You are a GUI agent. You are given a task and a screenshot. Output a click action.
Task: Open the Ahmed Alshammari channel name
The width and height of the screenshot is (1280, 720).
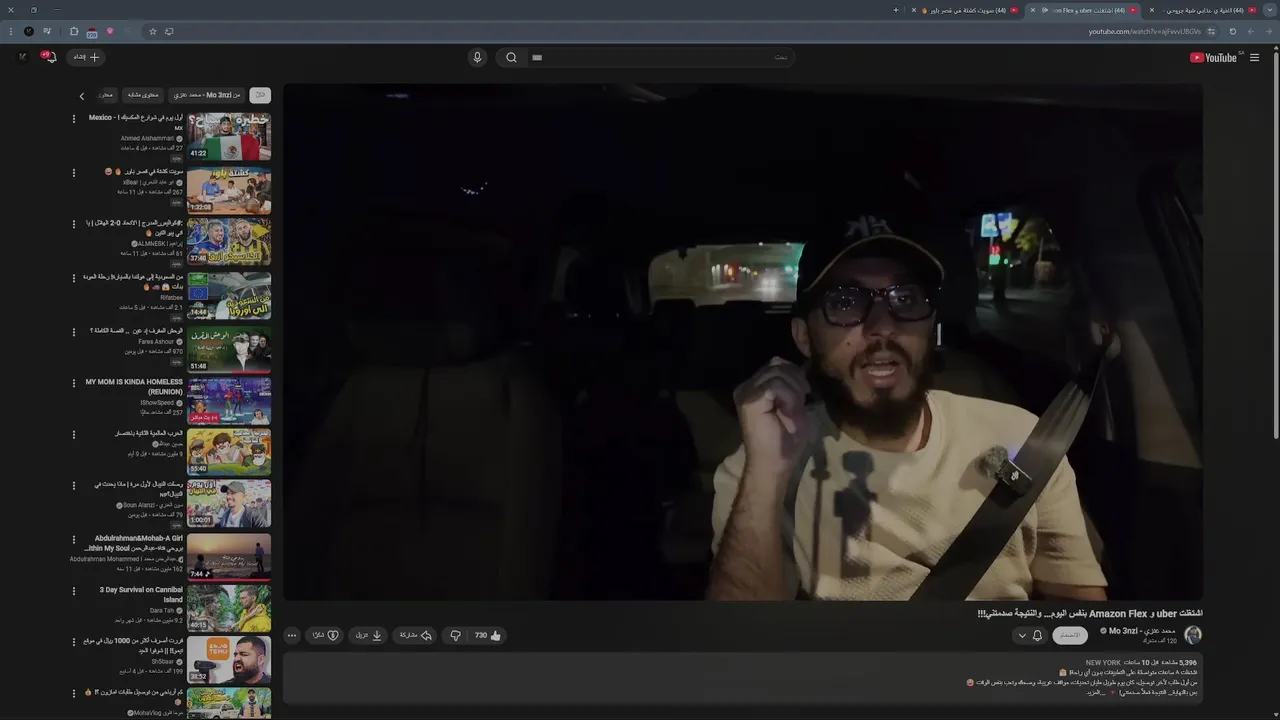point(147,138)
